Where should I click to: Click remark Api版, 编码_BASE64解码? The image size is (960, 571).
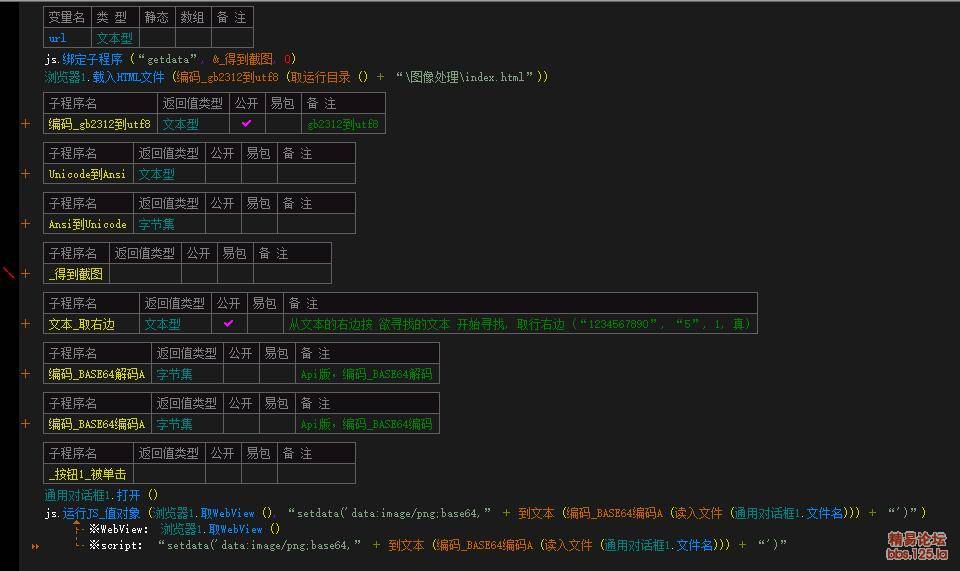coord(366,374)
